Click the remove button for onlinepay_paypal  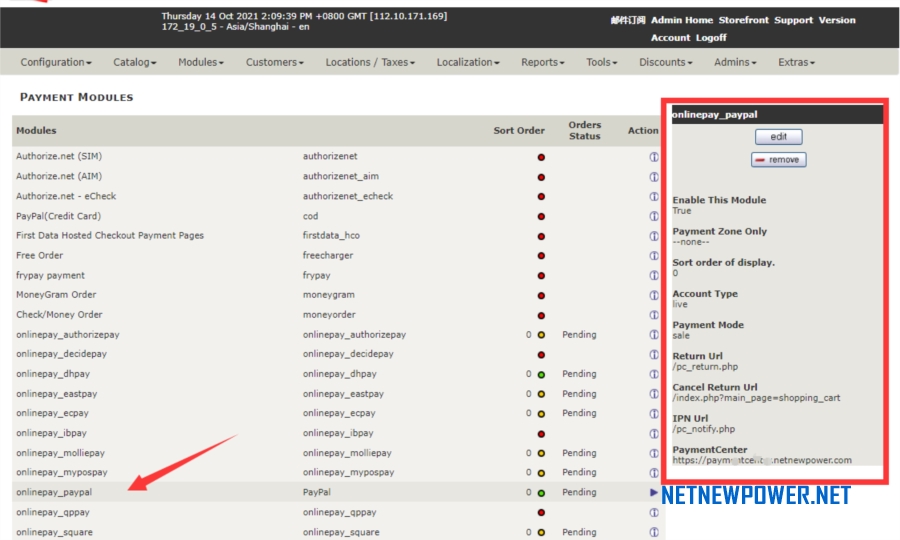[x=778, y=160]
